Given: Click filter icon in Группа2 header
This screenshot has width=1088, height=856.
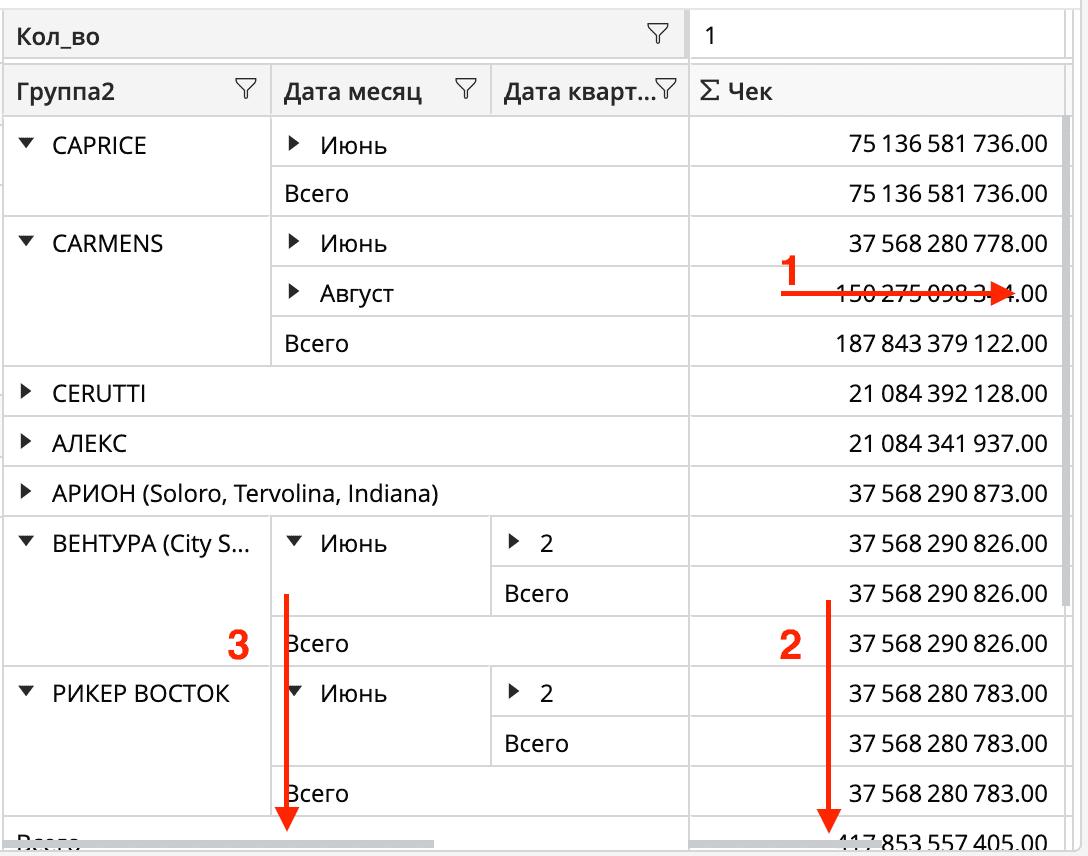Looking at the screenshot, I should coord(245,90).
